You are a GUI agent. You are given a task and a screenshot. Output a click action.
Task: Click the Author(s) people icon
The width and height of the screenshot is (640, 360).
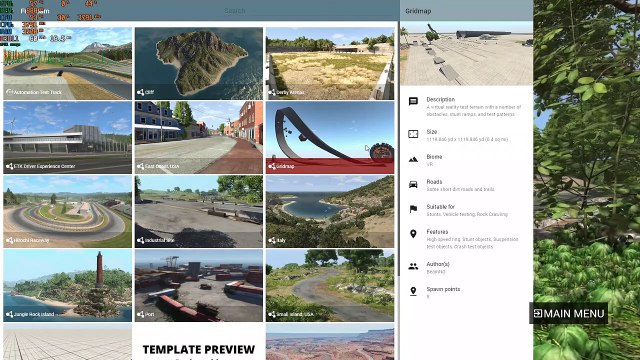(x=413, y=266)
